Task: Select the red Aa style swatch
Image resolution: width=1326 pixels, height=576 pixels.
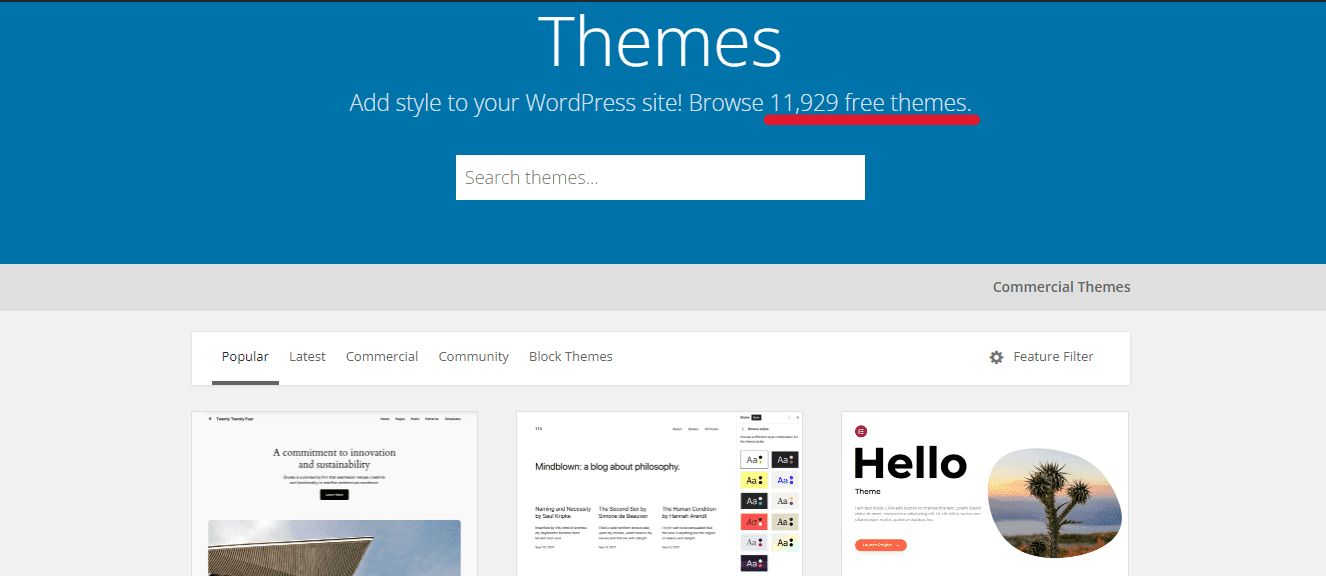Action: coord(754,521)
